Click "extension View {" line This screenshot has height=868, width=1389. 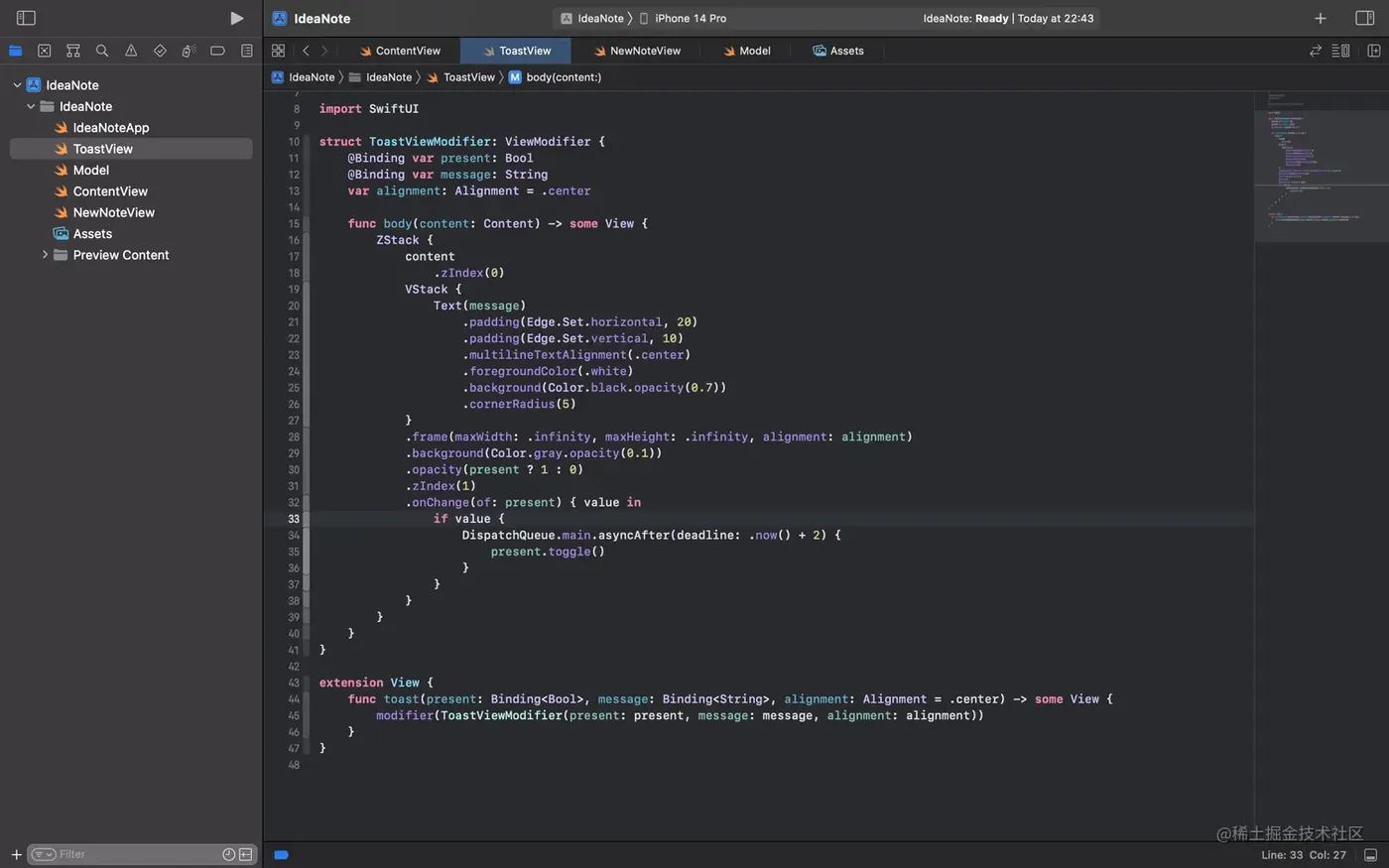click(376, 682)
